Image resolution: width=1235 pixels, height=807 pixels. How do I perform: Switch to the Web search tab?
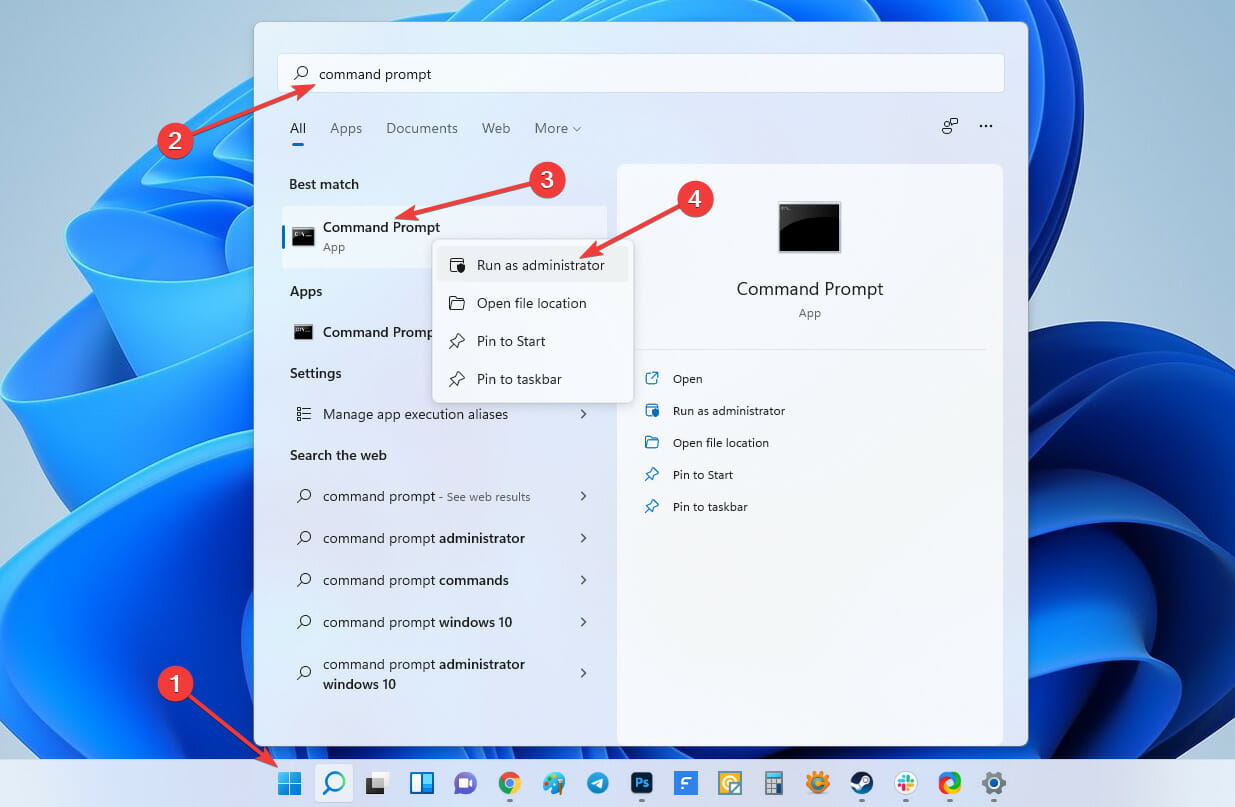[x=496, y=128]
